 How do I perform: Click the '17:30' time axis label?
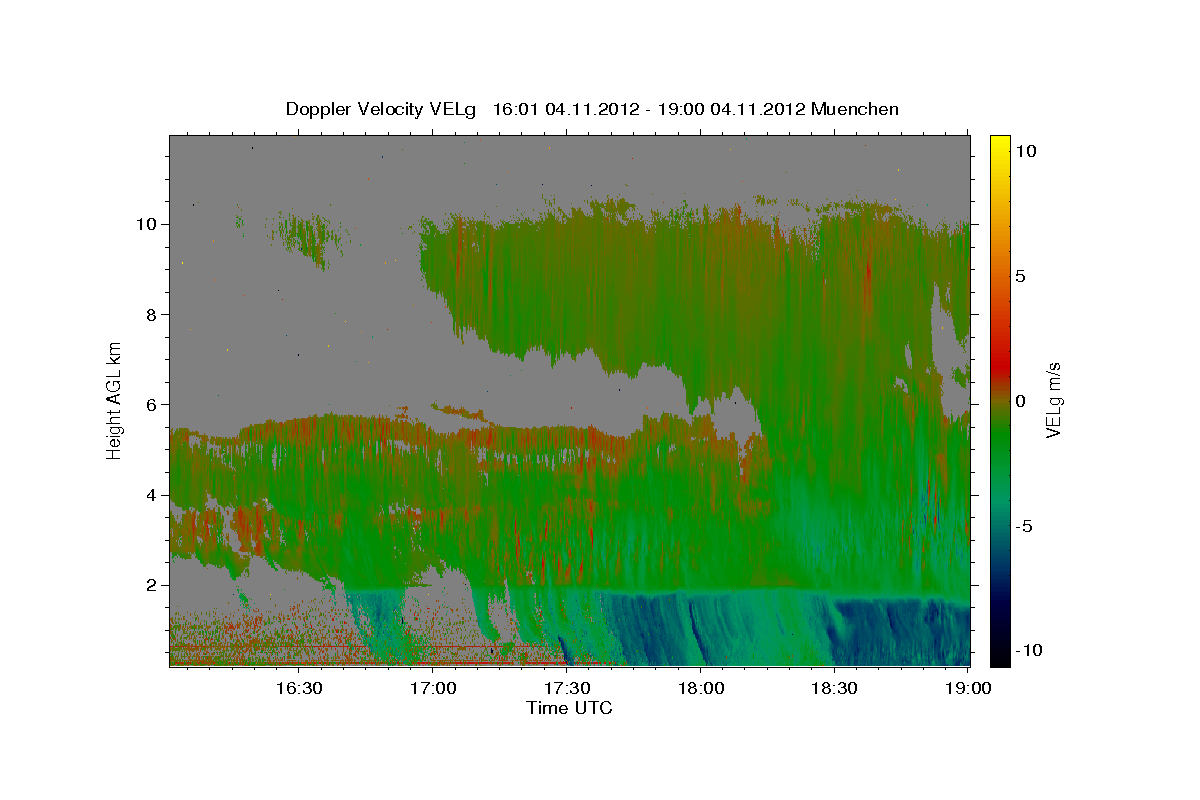[x=567, y=689]
